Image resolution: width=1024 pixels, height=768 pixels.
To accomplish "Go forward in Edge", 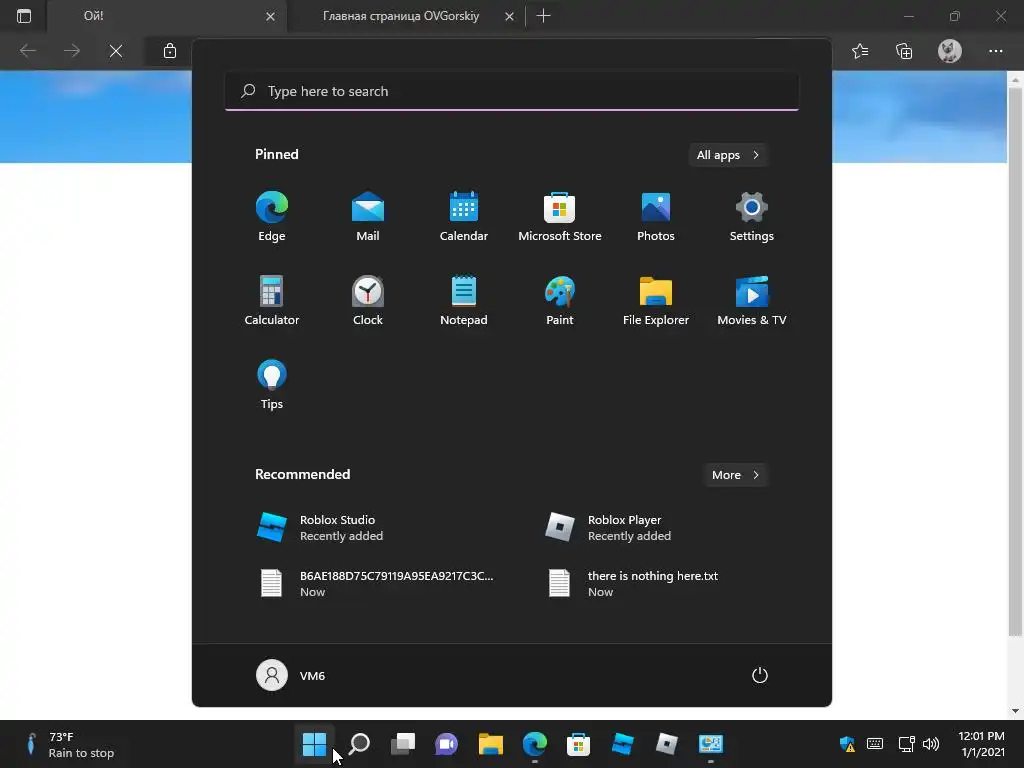I will pyautogui.click(x=72, y=51).
